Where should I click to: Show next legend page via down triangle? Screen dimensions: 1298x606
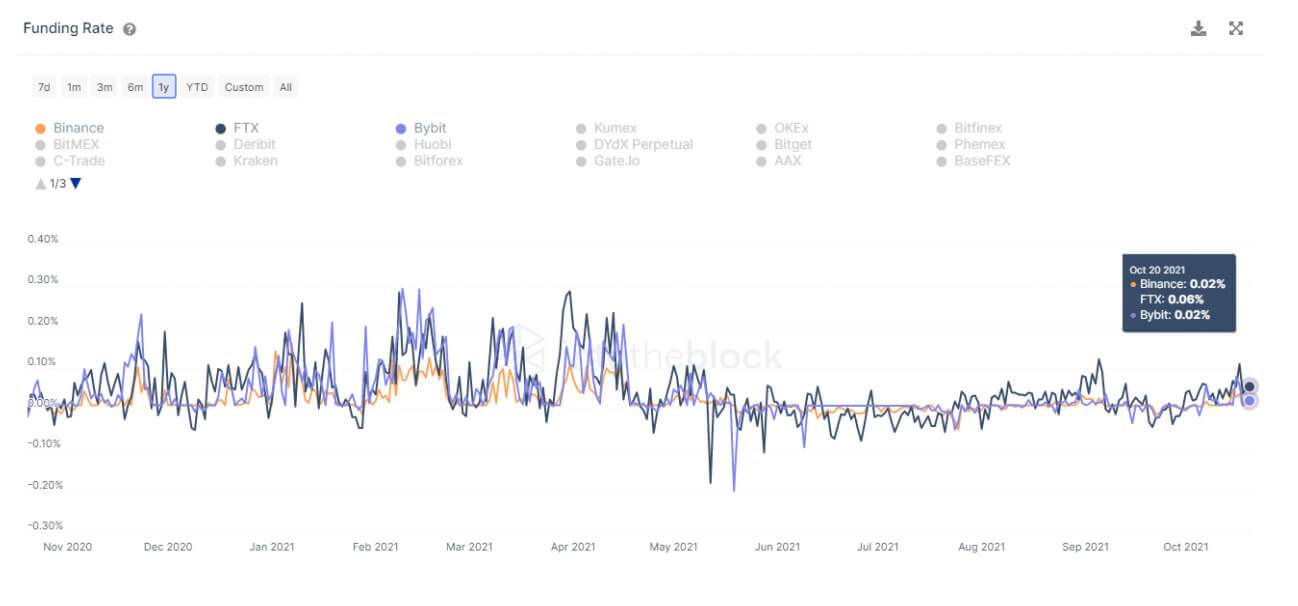[x=75, y=184]
